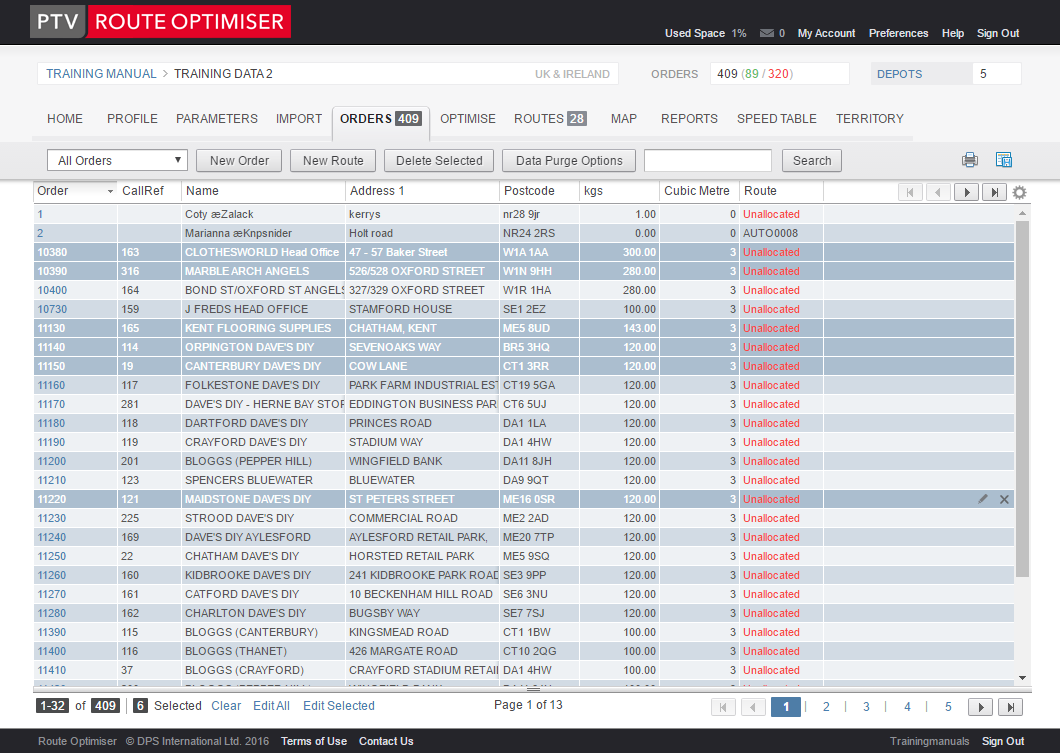Screen dimensions: 1060x753
Task: Open the SPEED TABLE tab
Action: [777, 119]
